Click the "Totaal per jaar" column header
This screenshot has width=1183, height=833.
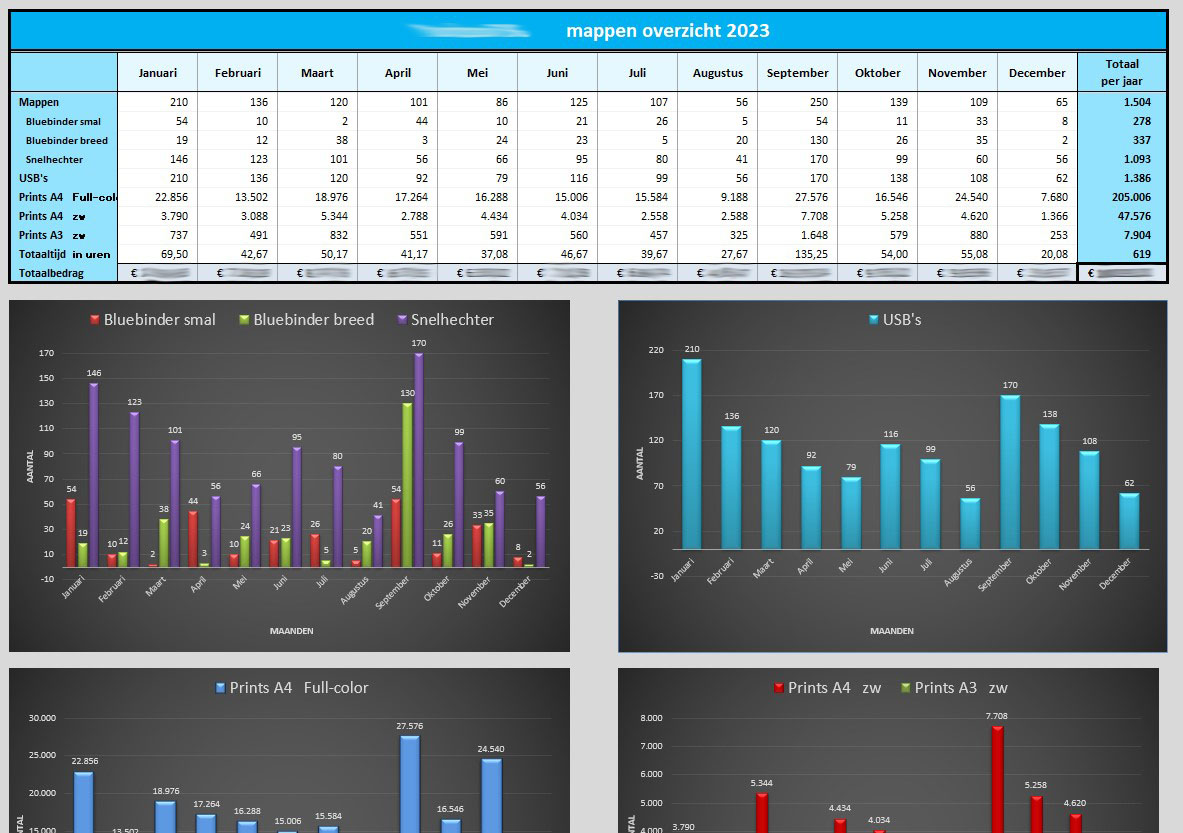point(1122,72)
